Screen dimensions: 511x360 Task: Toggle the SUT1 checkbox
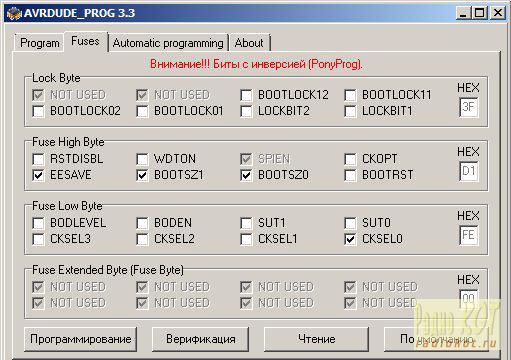(x=246, y=223)
